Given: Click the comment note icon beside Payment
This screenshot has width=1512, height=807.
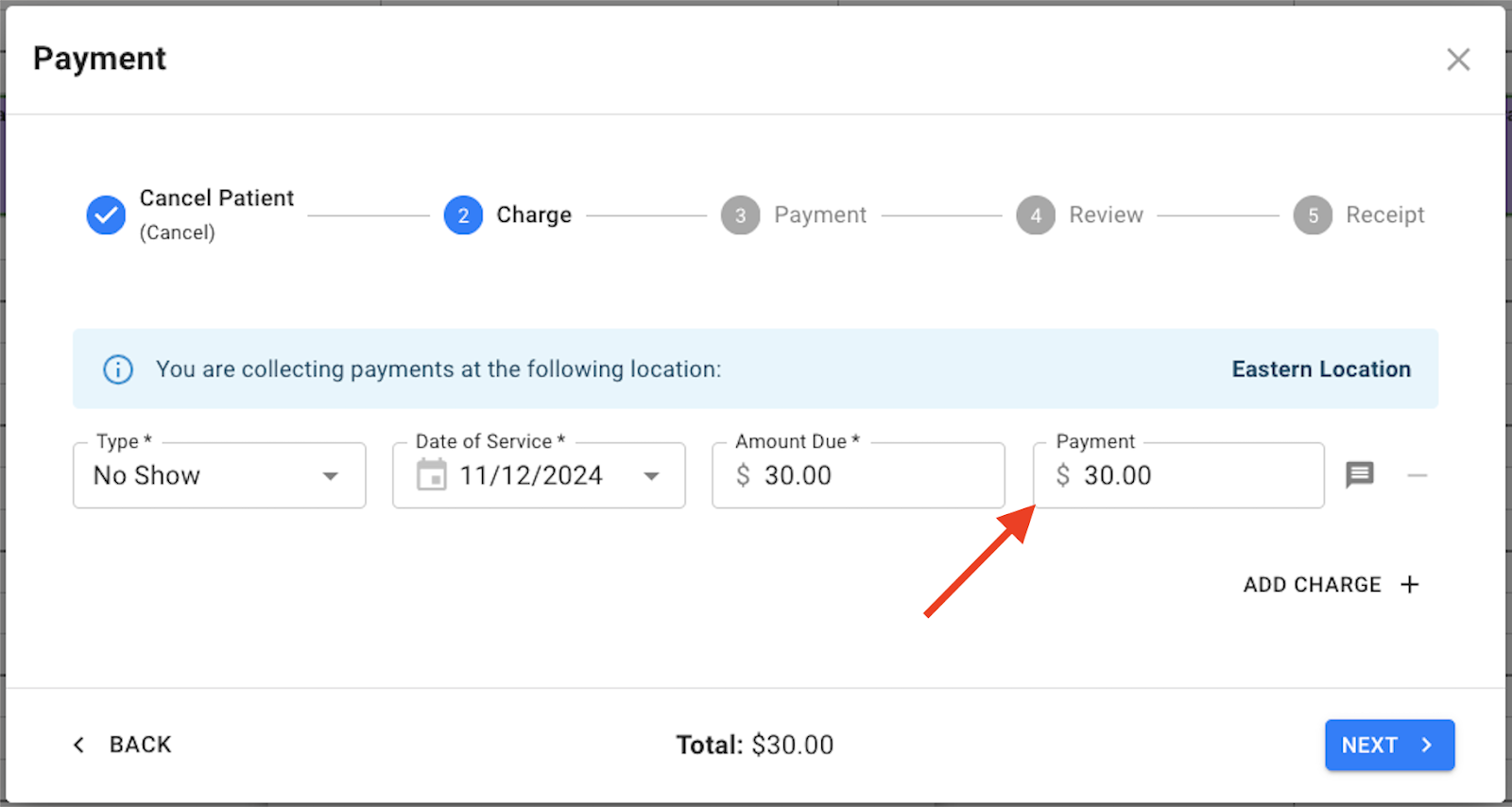Looking at the screenshot, I should [1359, 474].
